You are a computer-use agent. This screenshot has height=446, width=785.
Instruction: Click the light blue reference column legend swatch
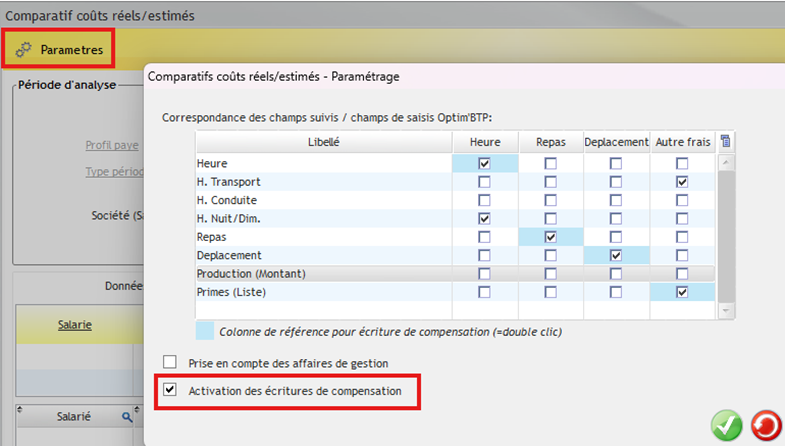(205, 331)
